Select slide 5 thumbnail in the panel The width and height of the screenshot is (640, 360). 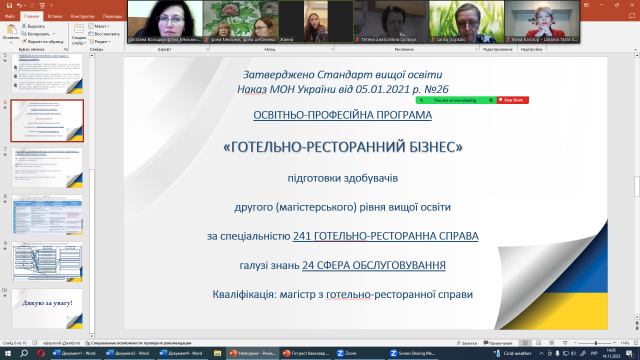(x=47, y=73)
